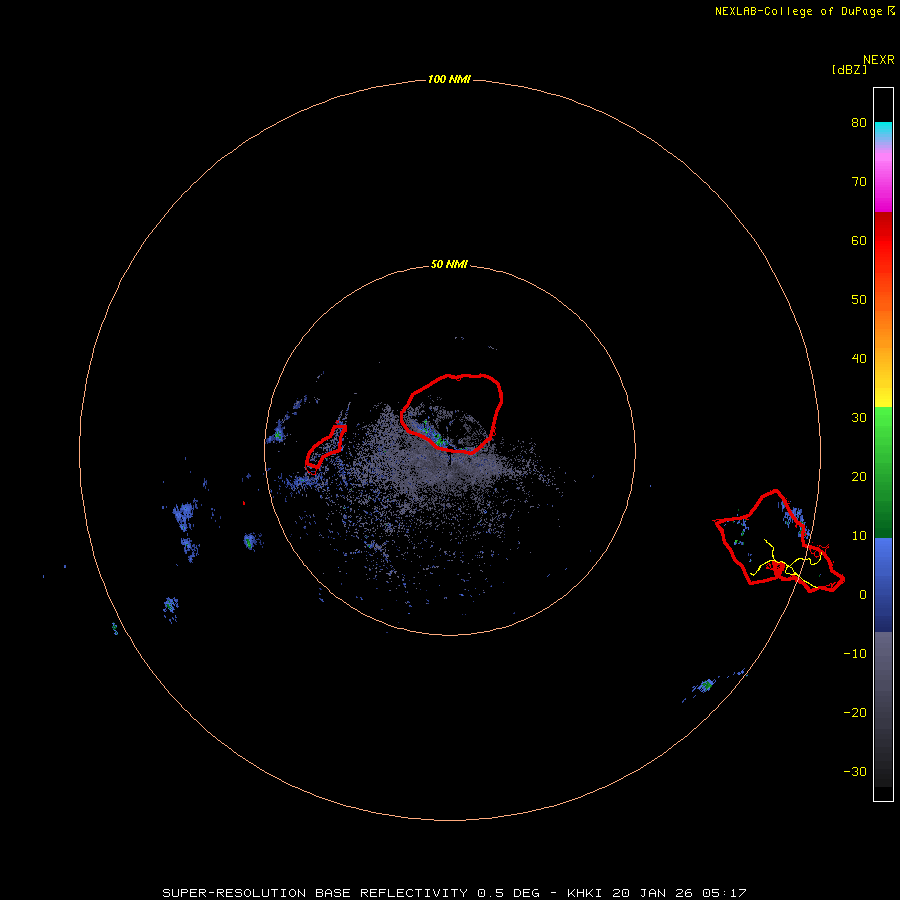900x900 pixels.
Task: Click the KHKI station ID in caption
Action: pyautogui.click(x=585, y=893)
